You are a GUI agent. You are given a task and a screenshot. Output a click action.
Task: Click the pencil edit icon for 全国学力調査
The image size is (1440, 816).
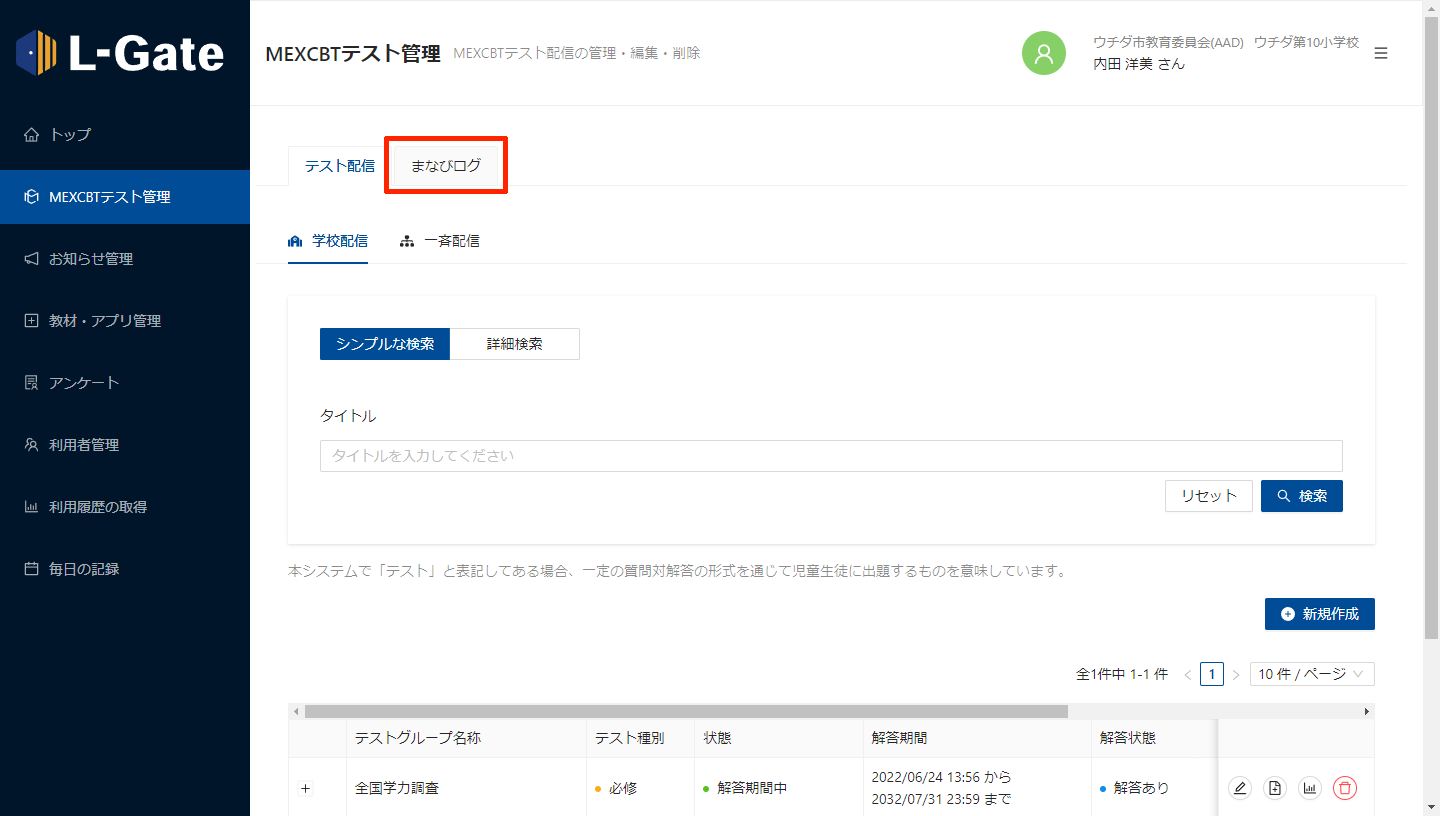tap(1240, 788)
